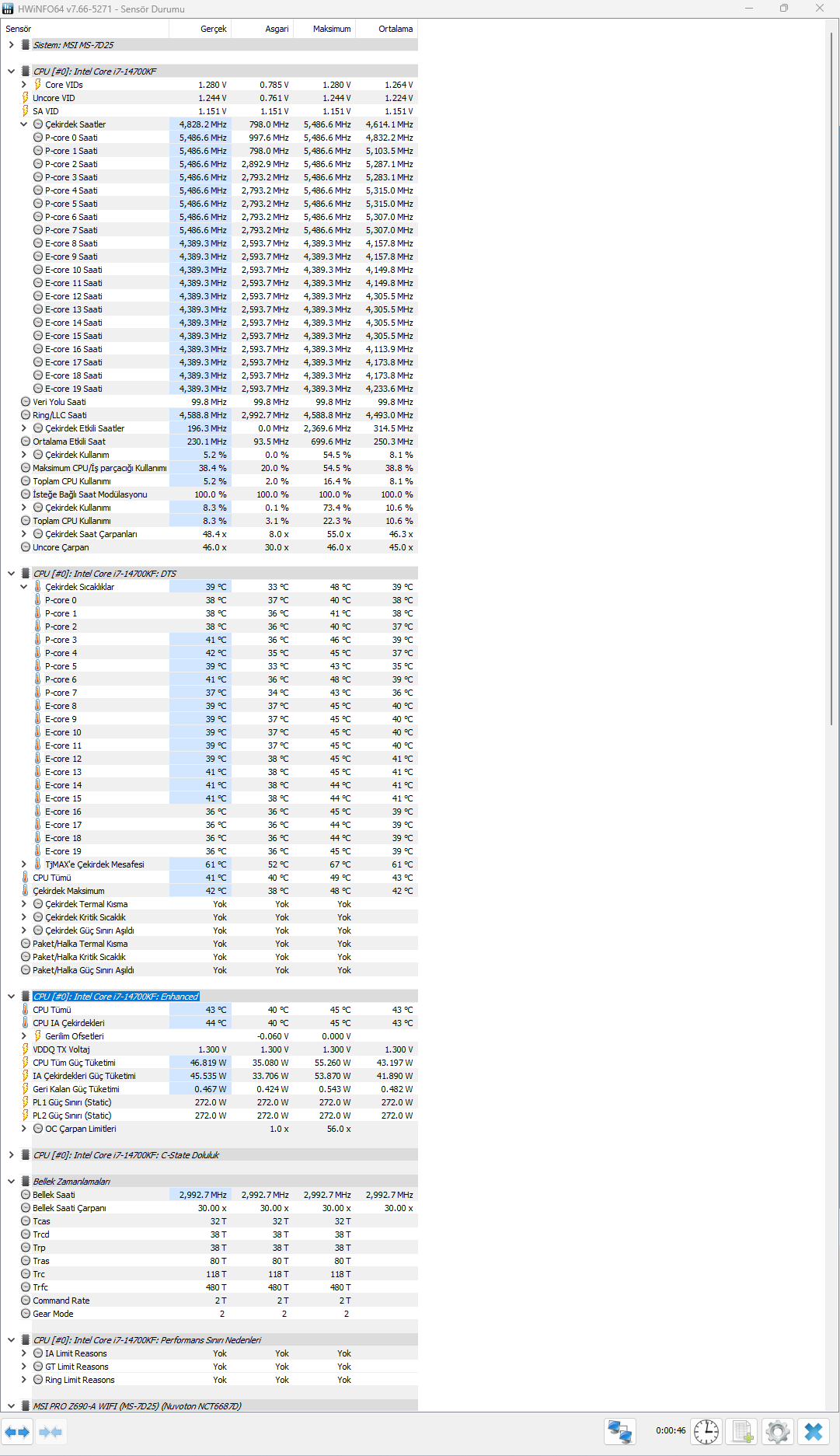Close sensors with the blue X icon

814,1431
